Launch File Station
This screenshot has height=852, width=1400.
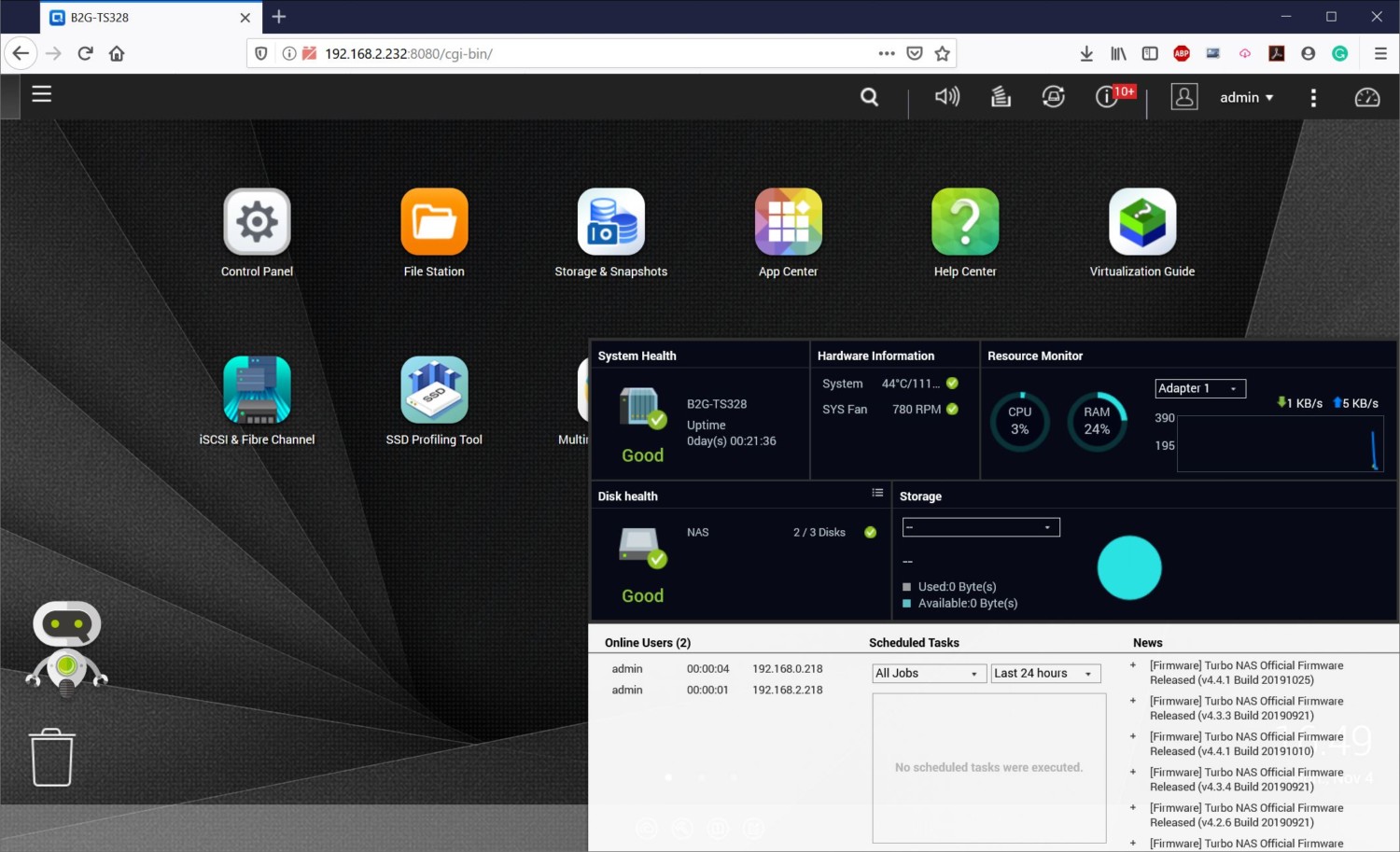coord(434,222)
